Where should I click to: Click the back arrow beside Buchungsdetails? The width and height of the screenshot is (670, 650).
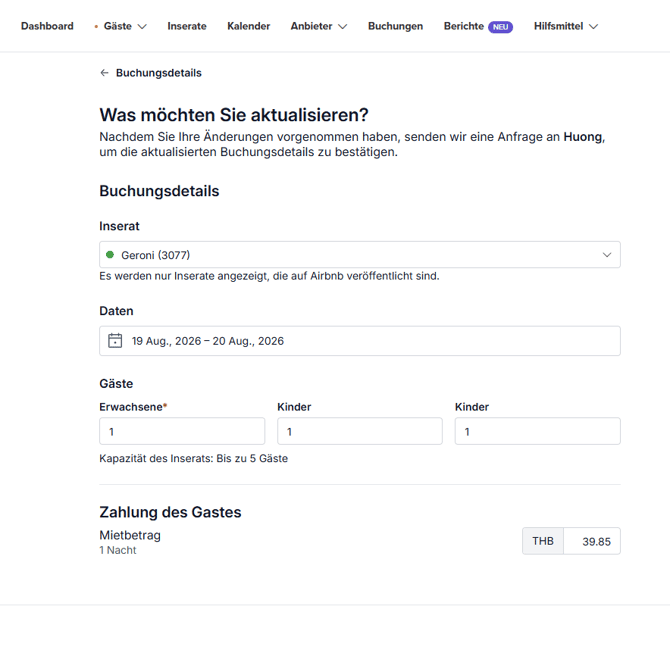coord(104,73)
